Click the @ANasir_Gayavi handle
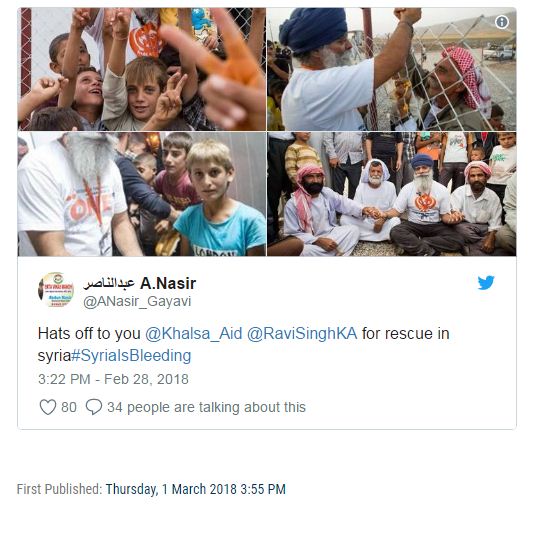The image size is (540, 534). click(137, 301)
